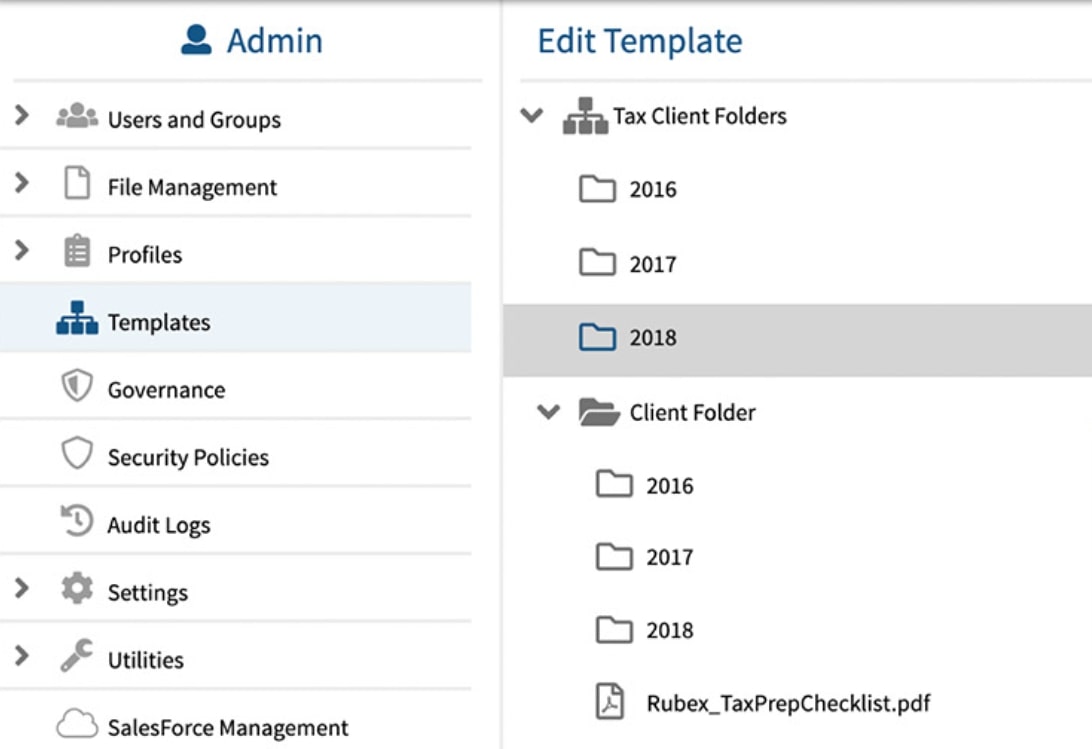Click the Utilities wrench icon
This screenshot has height=749, width=1092.
pyautogui.click(x=77, y=655)
